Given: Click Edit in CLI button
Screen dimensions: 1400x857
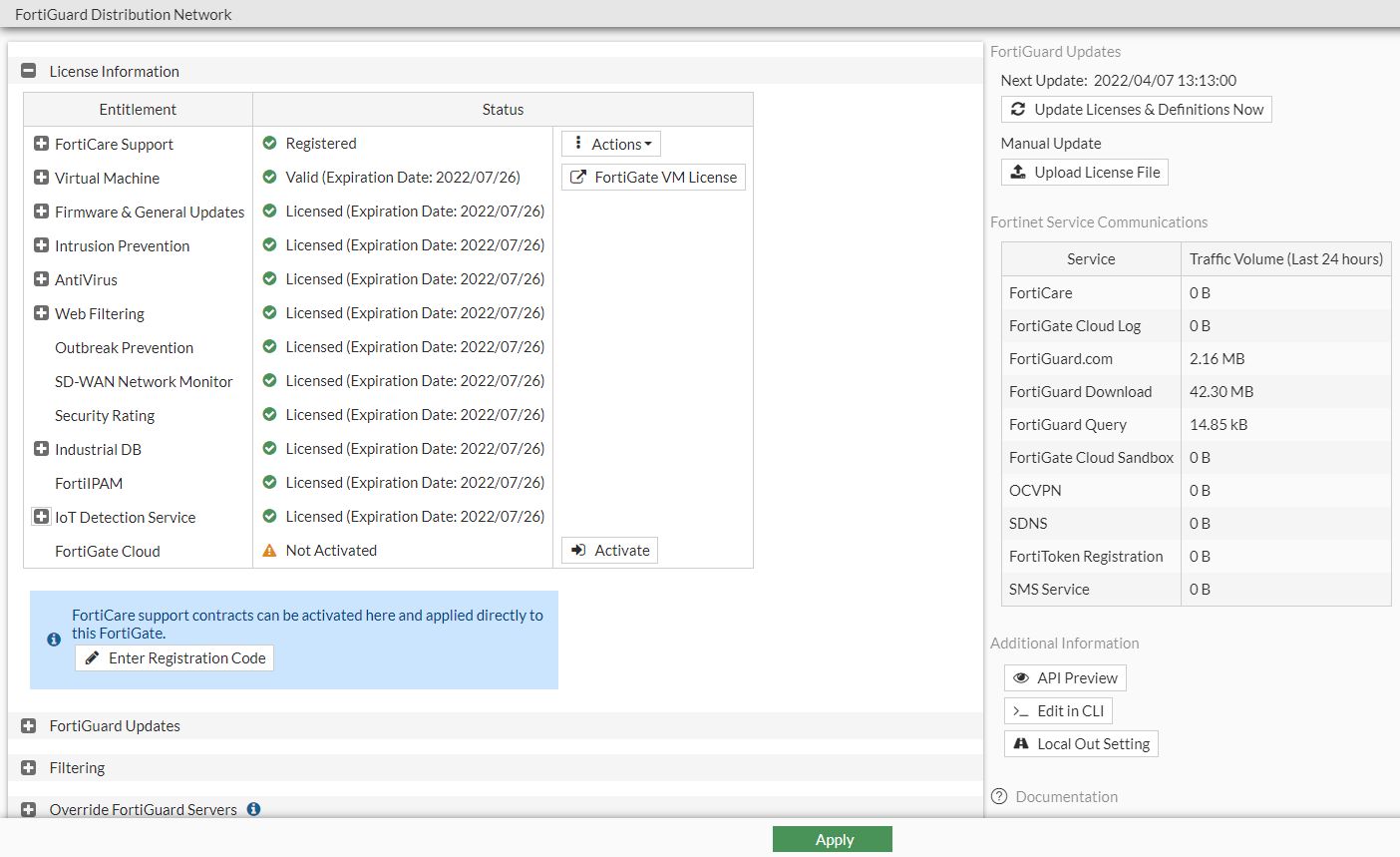Looking at the screenshot, I should coord(1058,711).
